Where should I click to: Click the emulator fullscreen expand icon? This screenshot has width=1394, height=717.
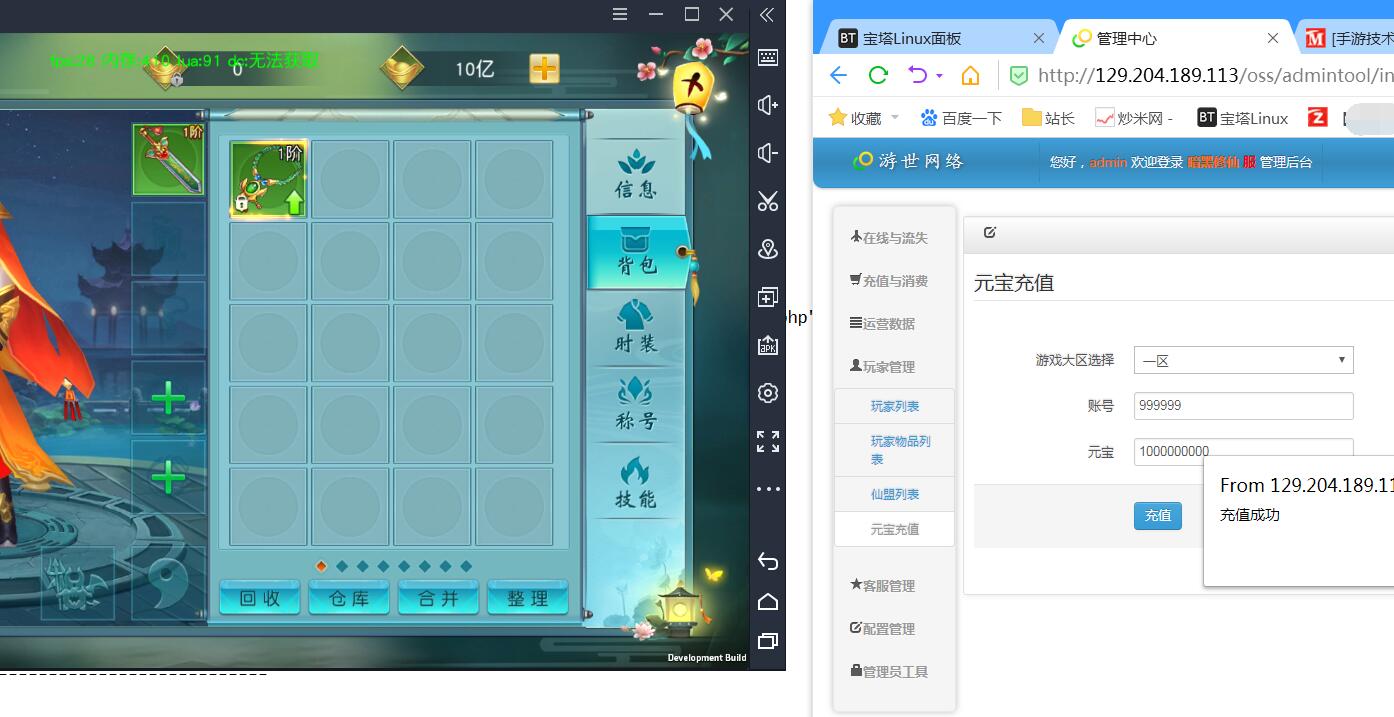pyautogui.click(x=767, y=441)
